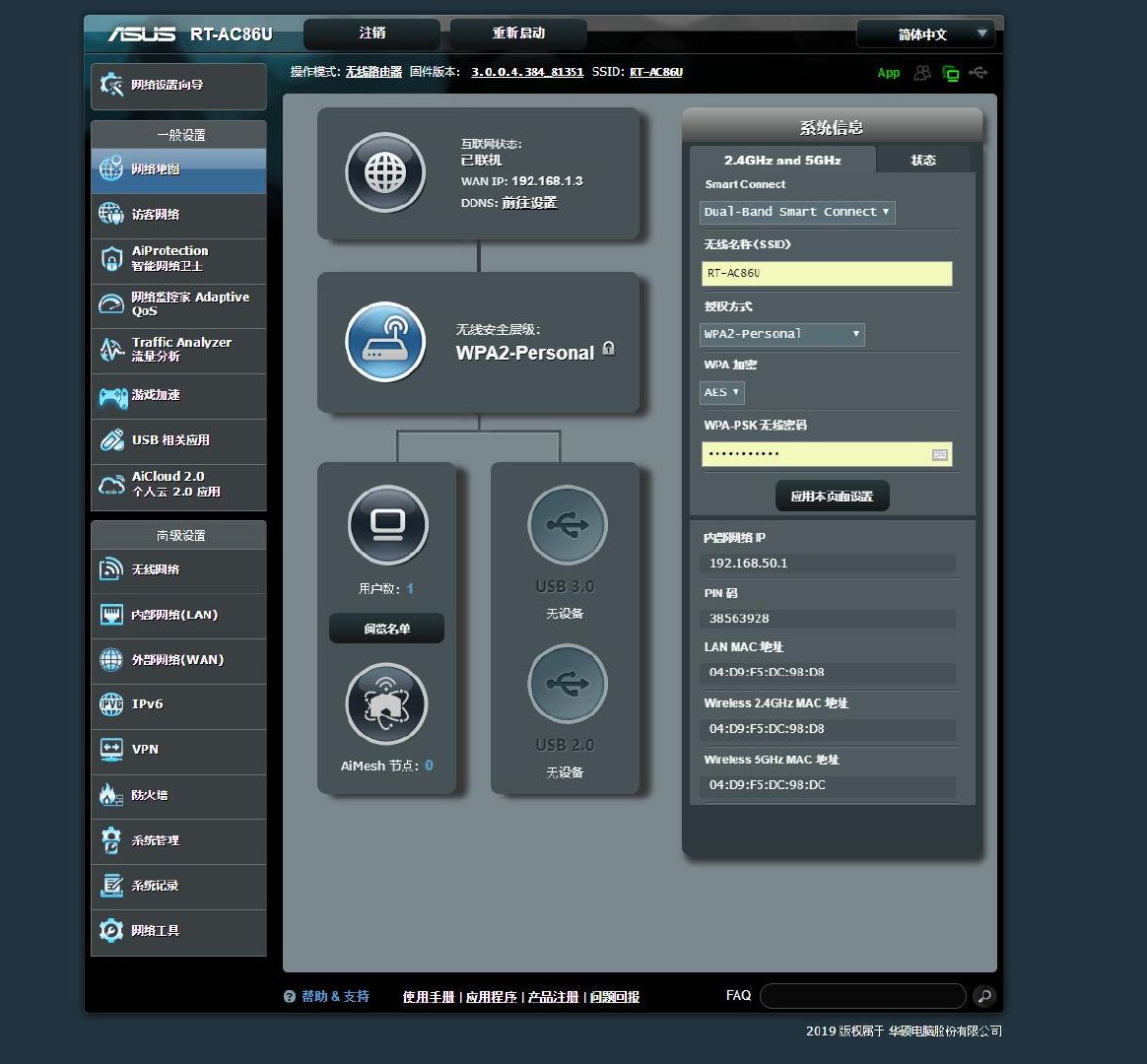This screenshot has height=1064, width=1147.
Task: Open AiProtection shield icon
Action: (111, 258)
